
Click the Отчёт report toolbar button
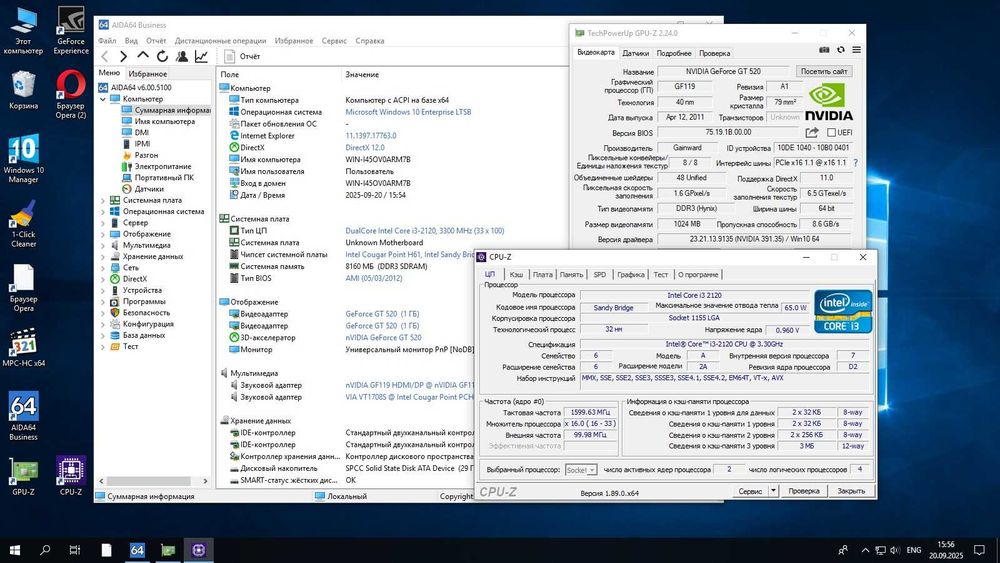click(x=242, y=57)
